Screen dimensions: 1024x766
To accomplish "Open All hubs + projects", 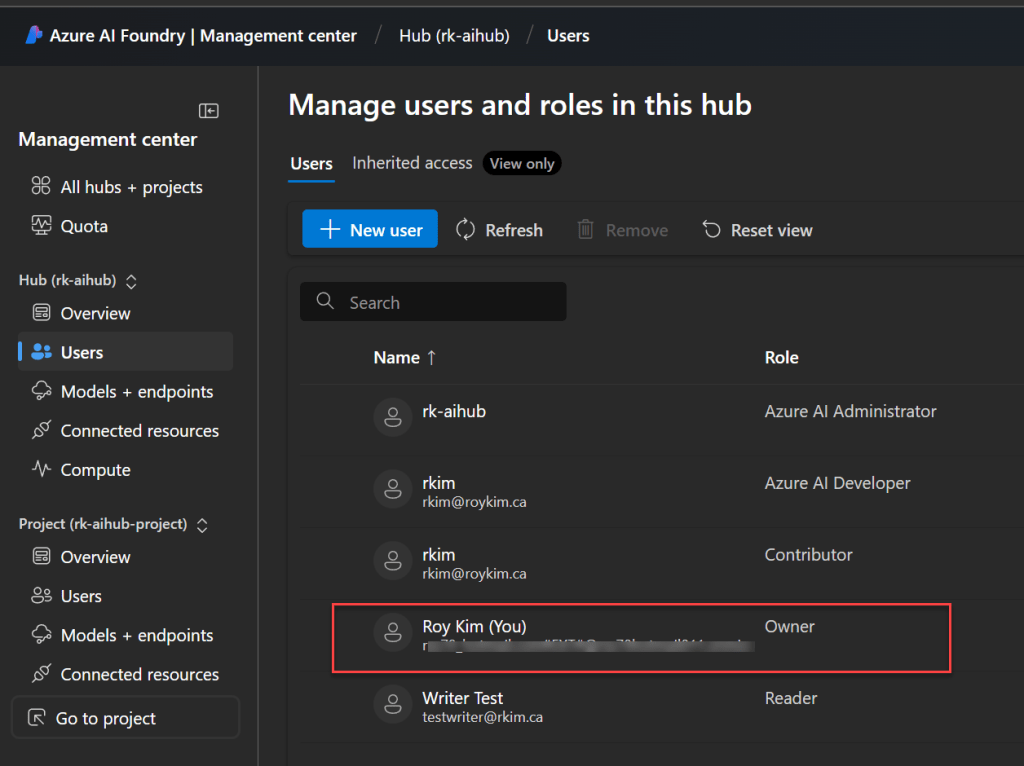I will [x=131, y=187].
